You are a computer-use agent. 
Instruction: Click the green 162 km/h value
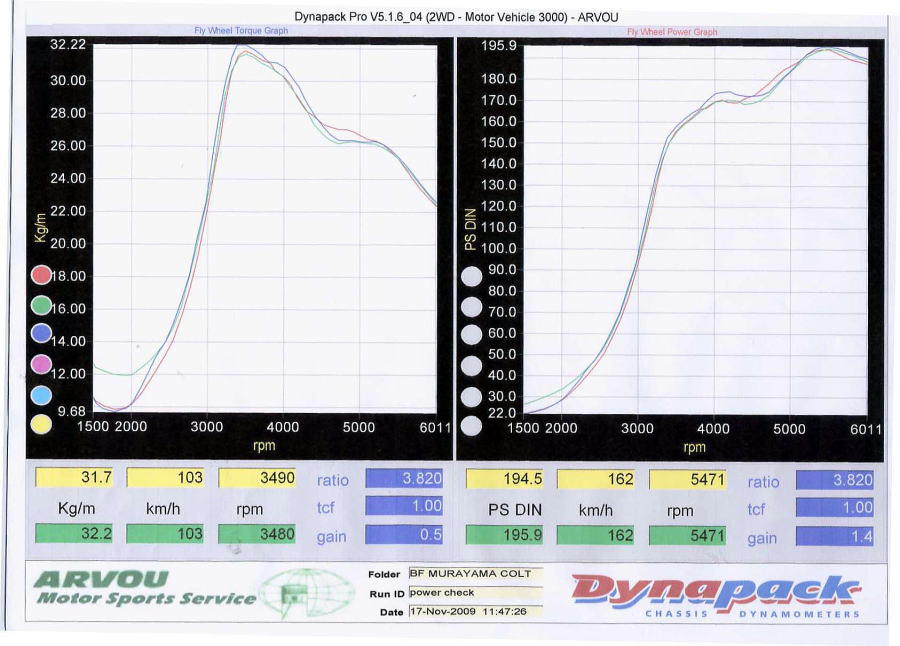[x=596, y=536]
